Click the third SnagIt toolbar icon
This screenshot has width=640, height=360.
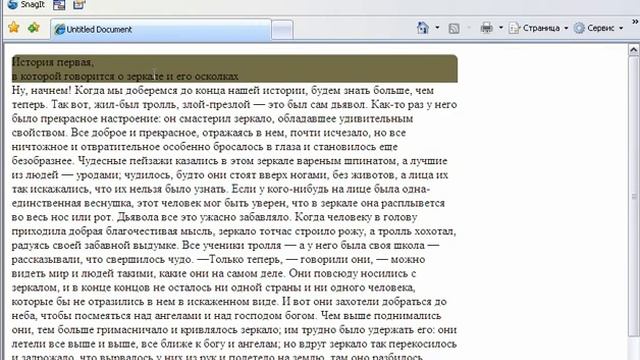pos(79,4)
